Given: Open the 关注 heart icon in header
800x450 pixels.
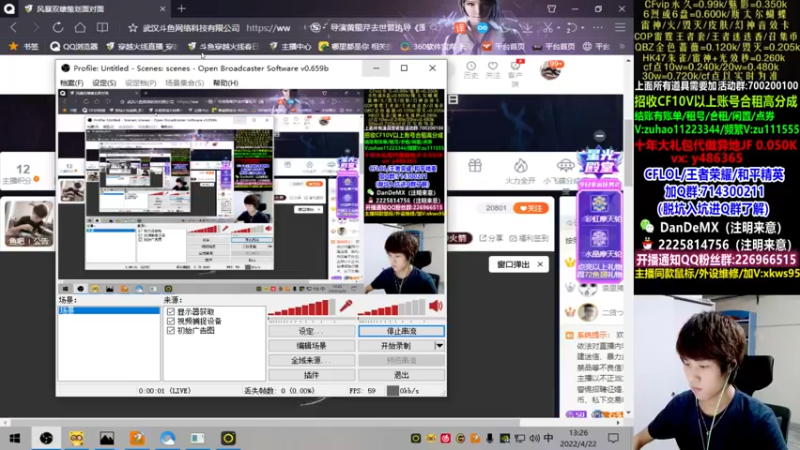Looking at the screenshot, I should coord(492,69).
